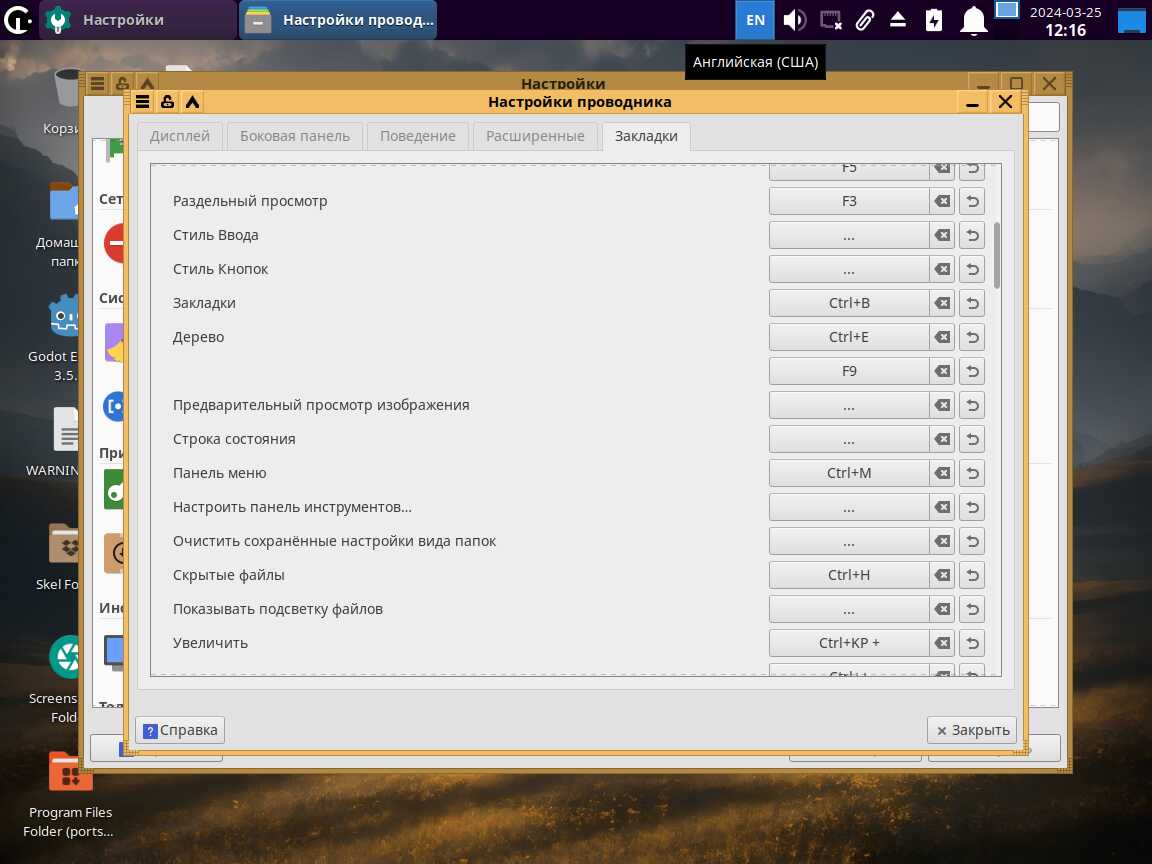Select the Дерево row label

[x=198, y=337]
